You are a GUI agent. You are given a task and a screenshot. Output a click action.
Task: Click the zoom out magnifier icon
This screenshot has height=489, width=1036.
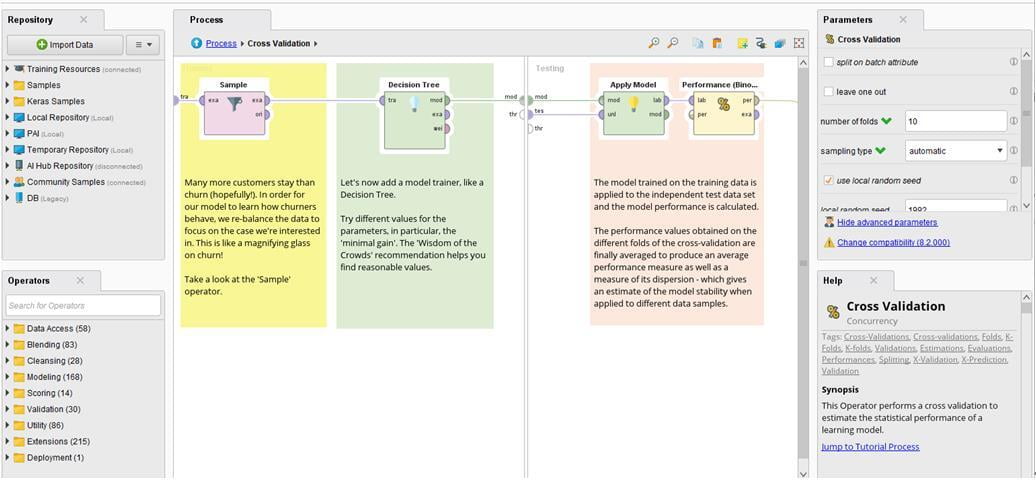point(673,43)
